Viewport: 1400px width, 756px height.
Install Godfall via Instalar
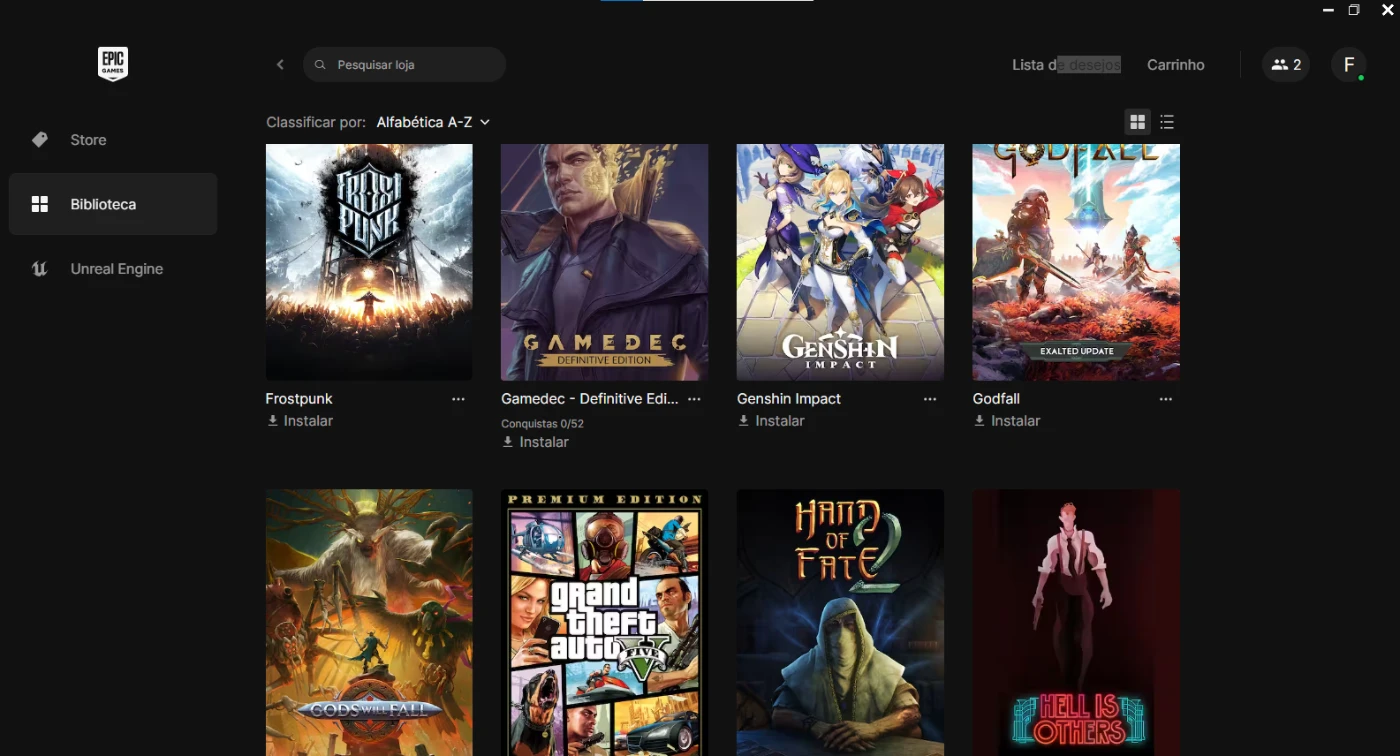[x=1007, y=421]
